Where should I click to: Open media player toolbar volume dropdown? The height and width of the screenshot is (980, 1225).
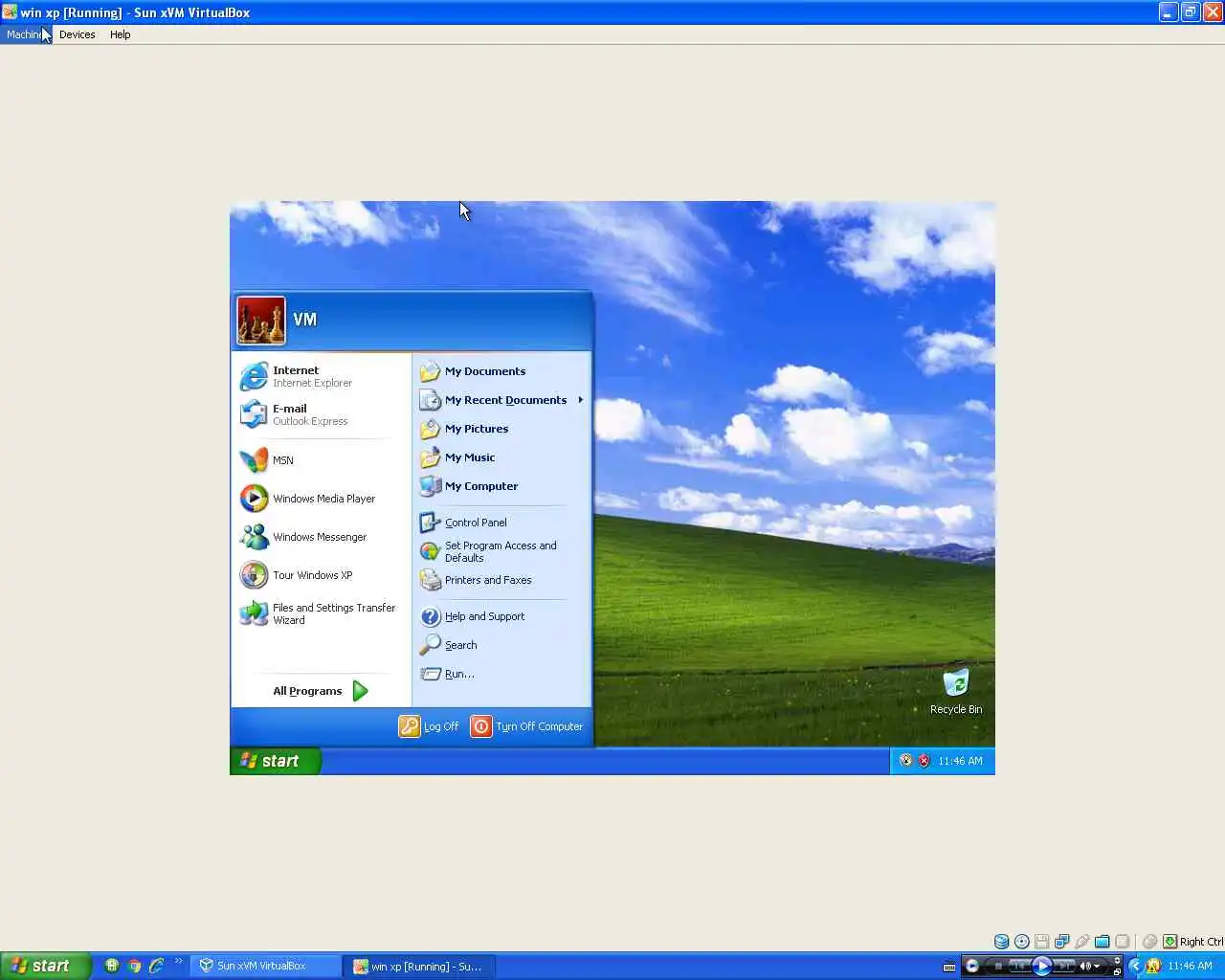pos(1097,966)
